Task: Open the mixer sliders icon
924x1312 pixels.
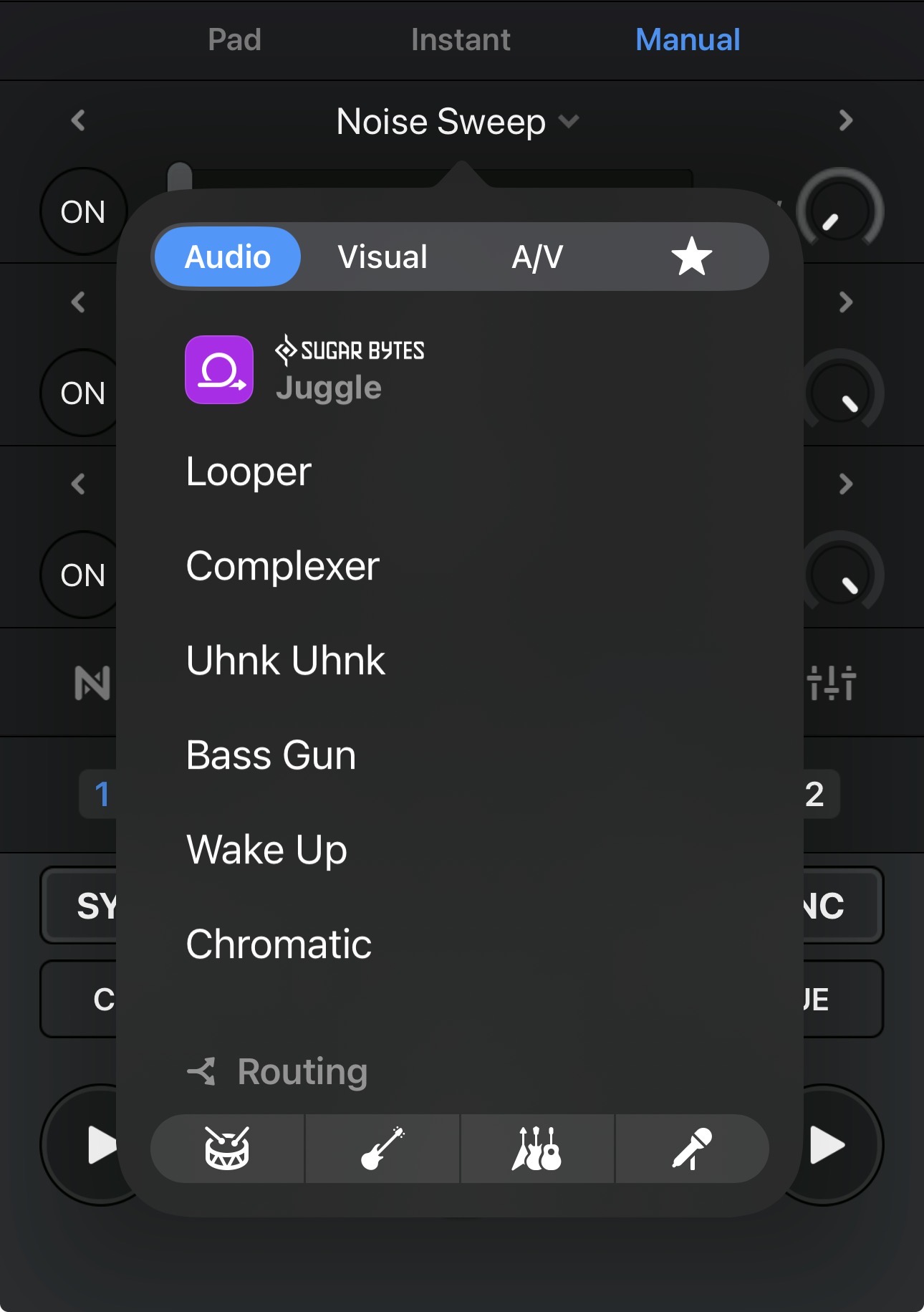Action: (831, 683)
